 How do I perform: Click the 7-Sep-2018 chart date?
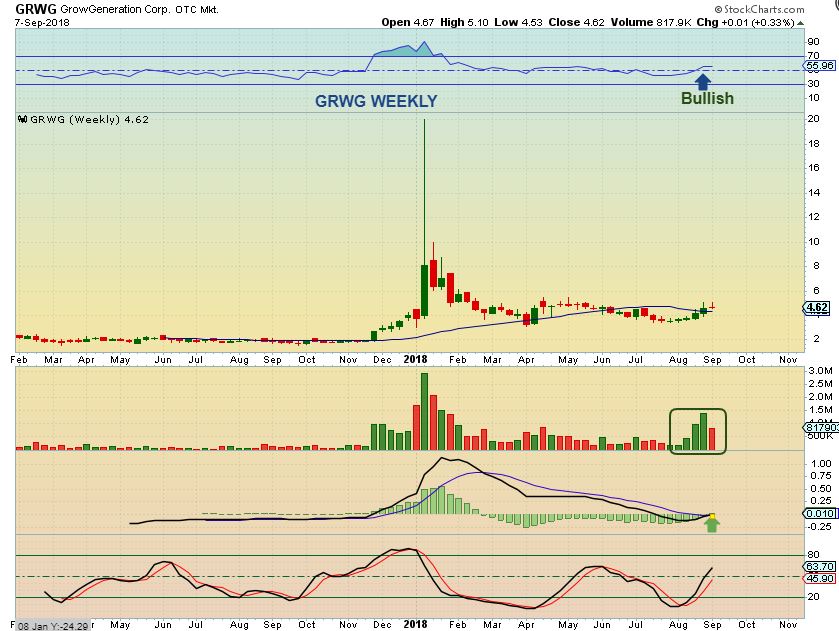pyautogui.click(x=42, y=22)
